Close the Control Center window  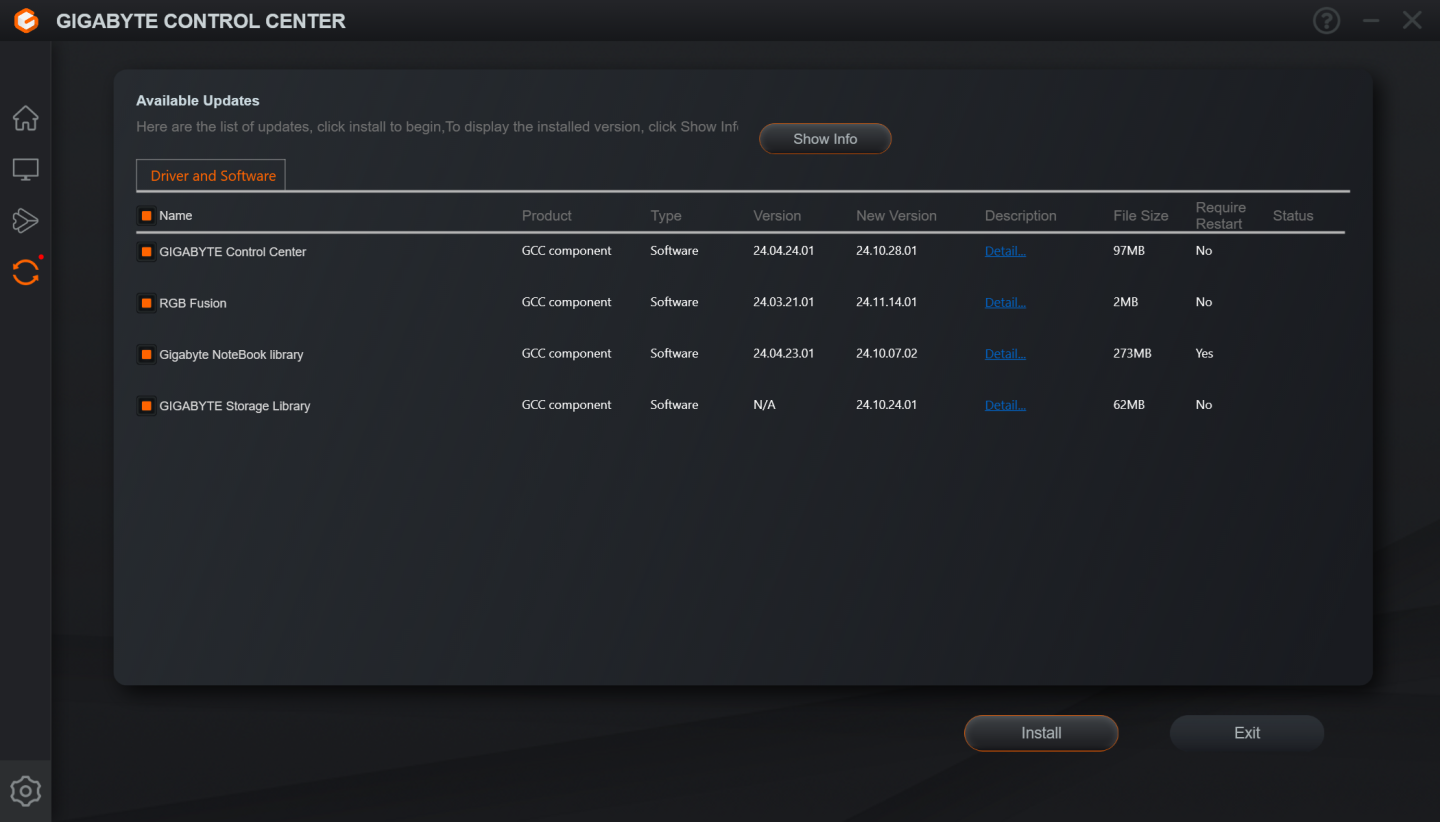click(1412, 21)
